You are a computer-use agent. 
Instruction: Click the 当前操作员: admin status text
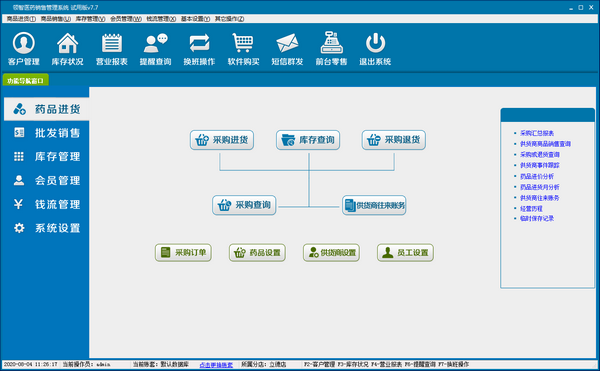point(86,364)
